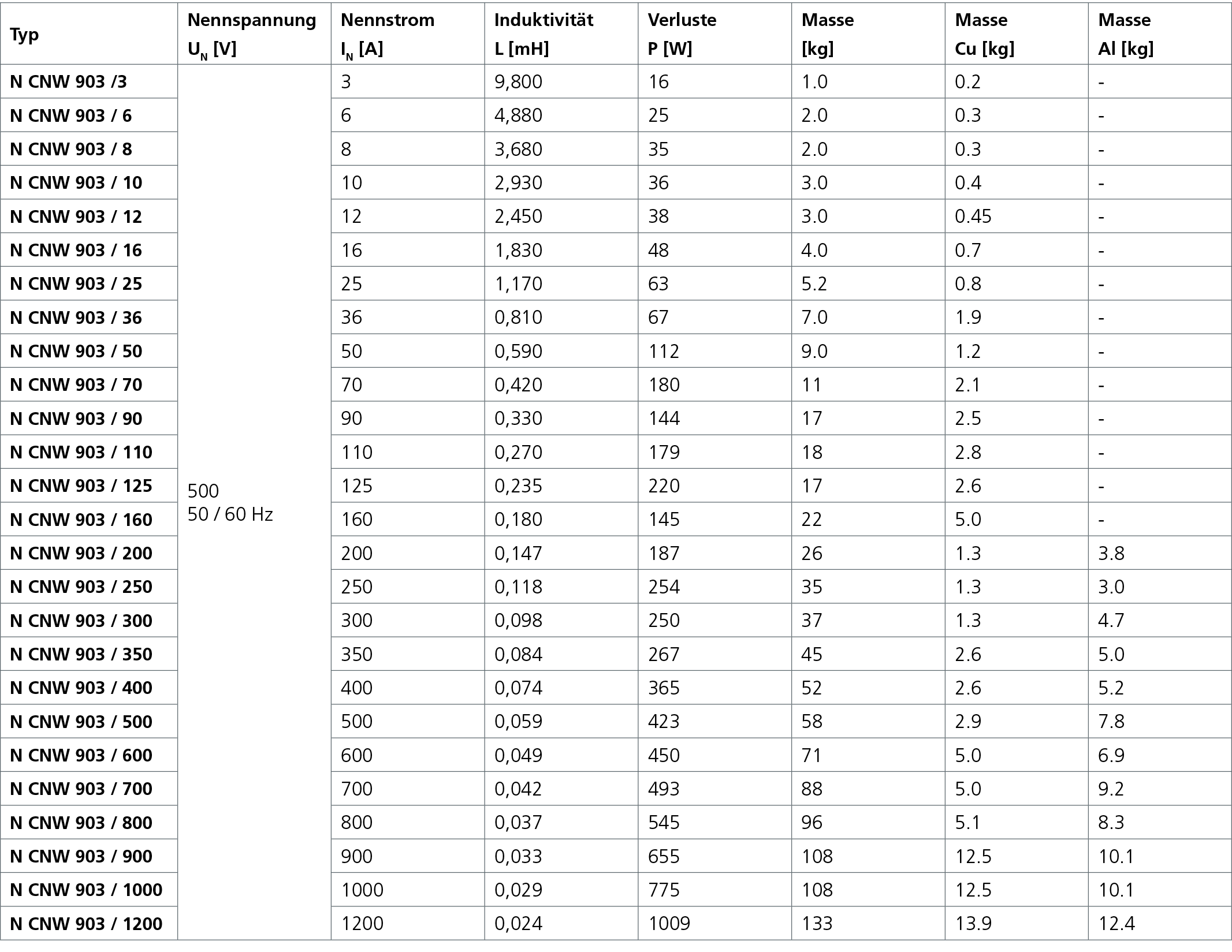
Task: Select type cell 'N CNW 903 / 125'
Action: 89,486
